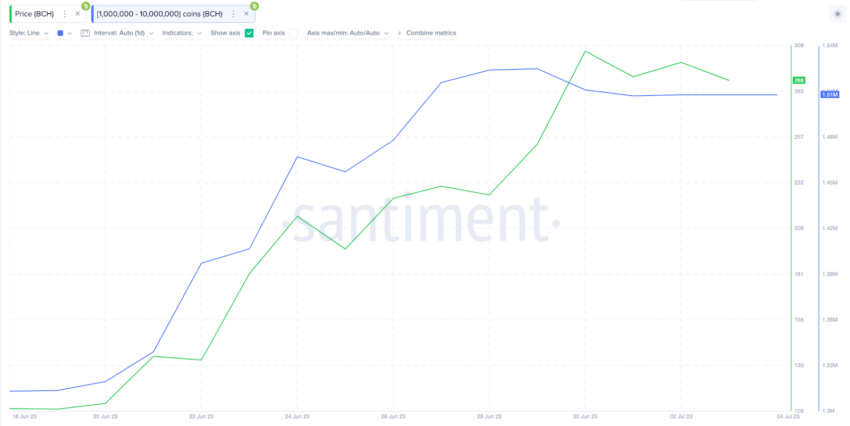Open the Price (BCH) metric options menu
The image size is (850, 426).
pos(65,14)
